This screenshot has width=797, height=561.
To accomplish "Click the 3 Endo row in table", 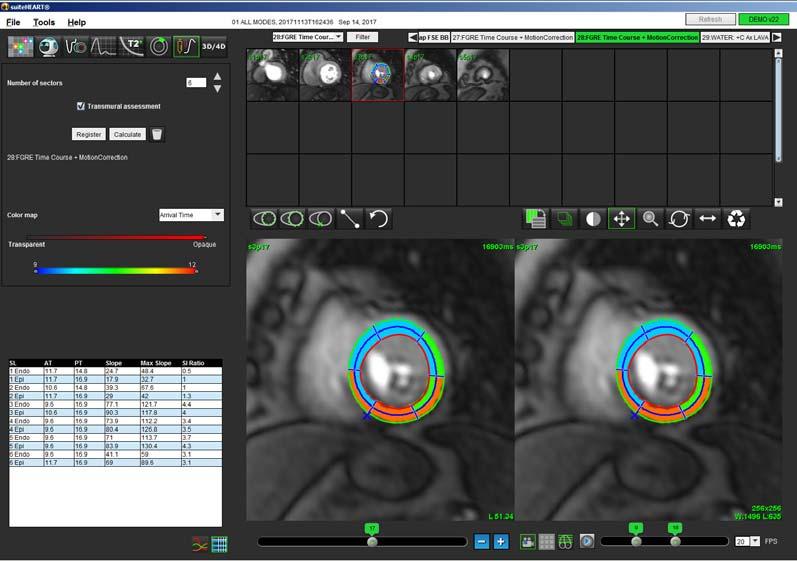I will tap(115, 404).
